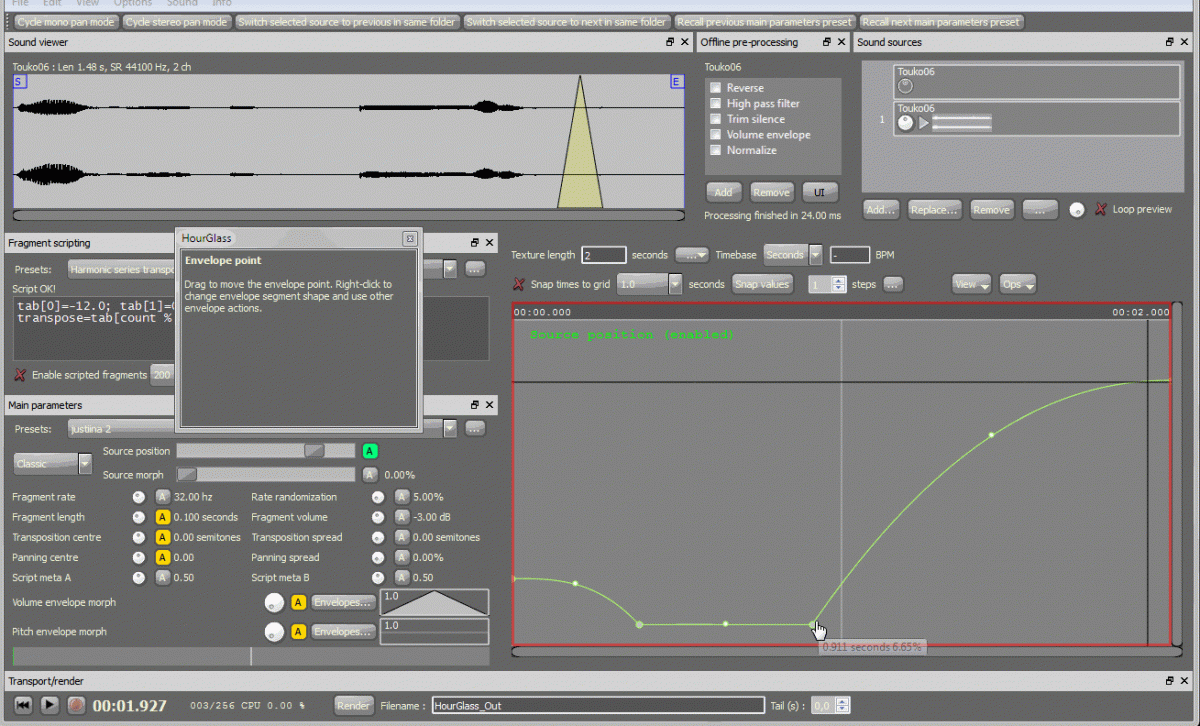Click the UI button in Offline pre-processing

point(820,191)
